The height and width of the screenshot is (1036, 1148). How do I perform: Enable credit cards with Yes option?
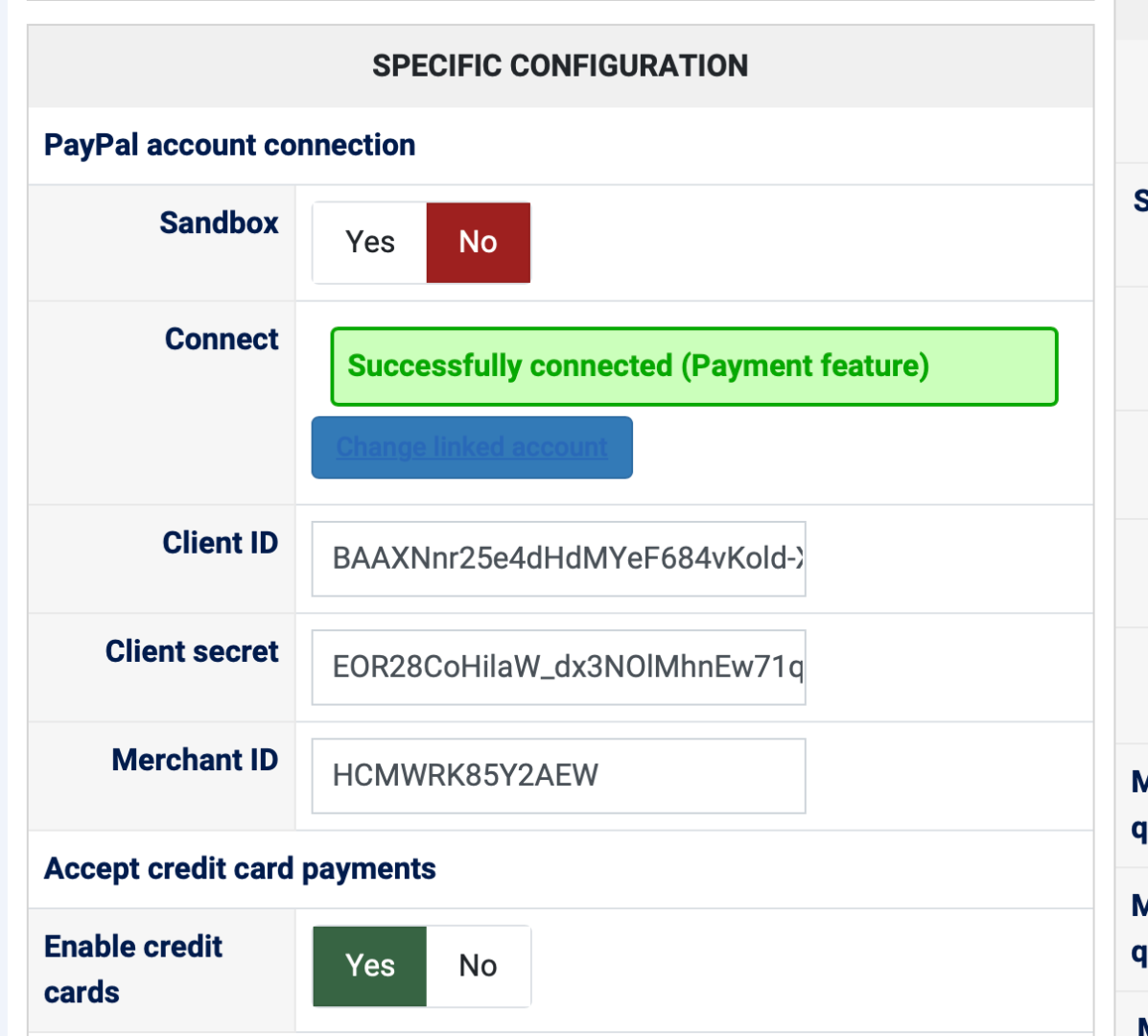point(369,966)
